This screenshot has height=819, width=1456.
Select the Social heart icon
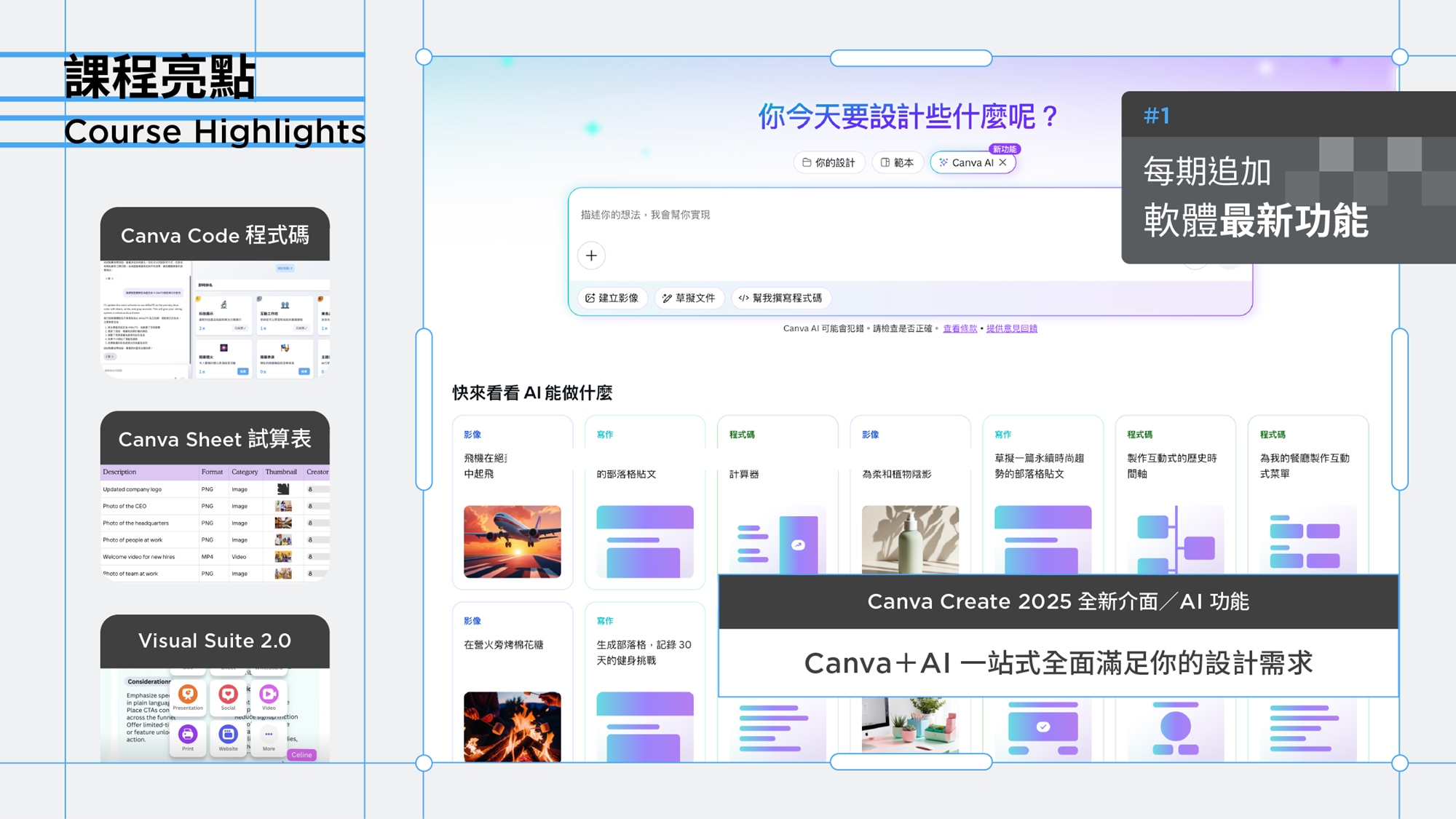point(228,695)
